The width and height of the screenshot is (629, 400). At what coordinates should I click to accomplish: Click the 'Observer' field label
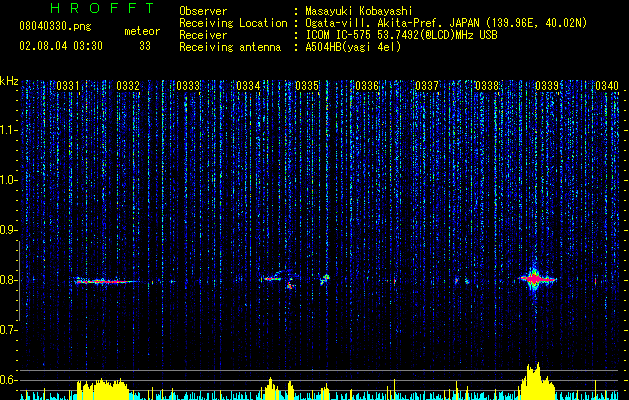point(203,11)
